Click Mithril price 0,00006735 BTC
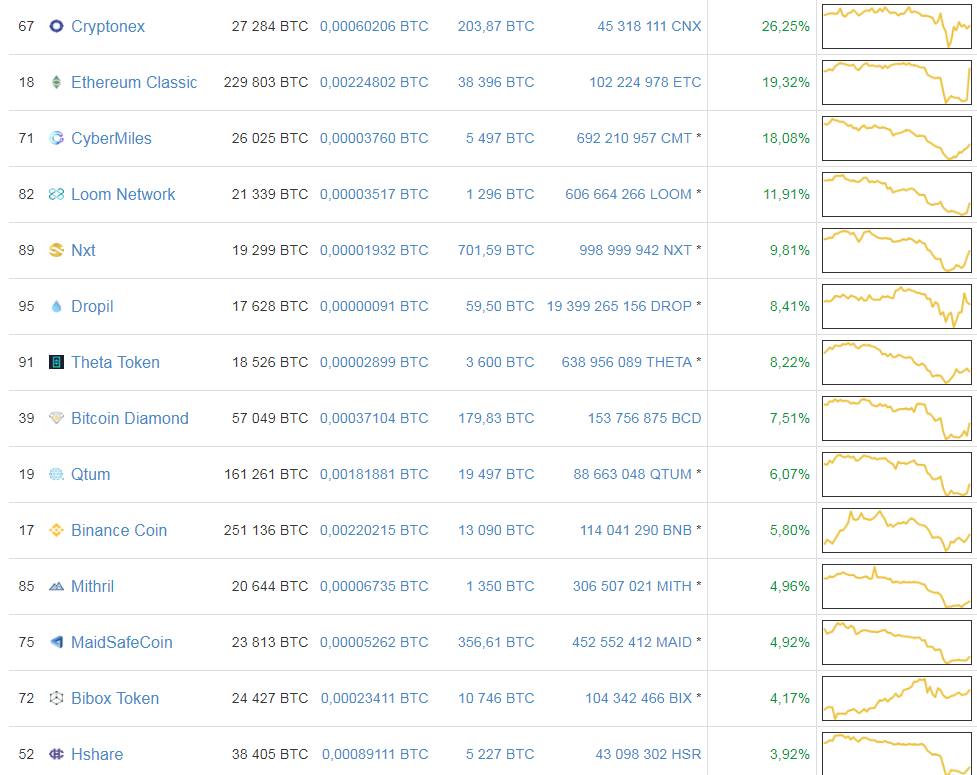This screenshot has height=775, width=977. click(374, 586)
